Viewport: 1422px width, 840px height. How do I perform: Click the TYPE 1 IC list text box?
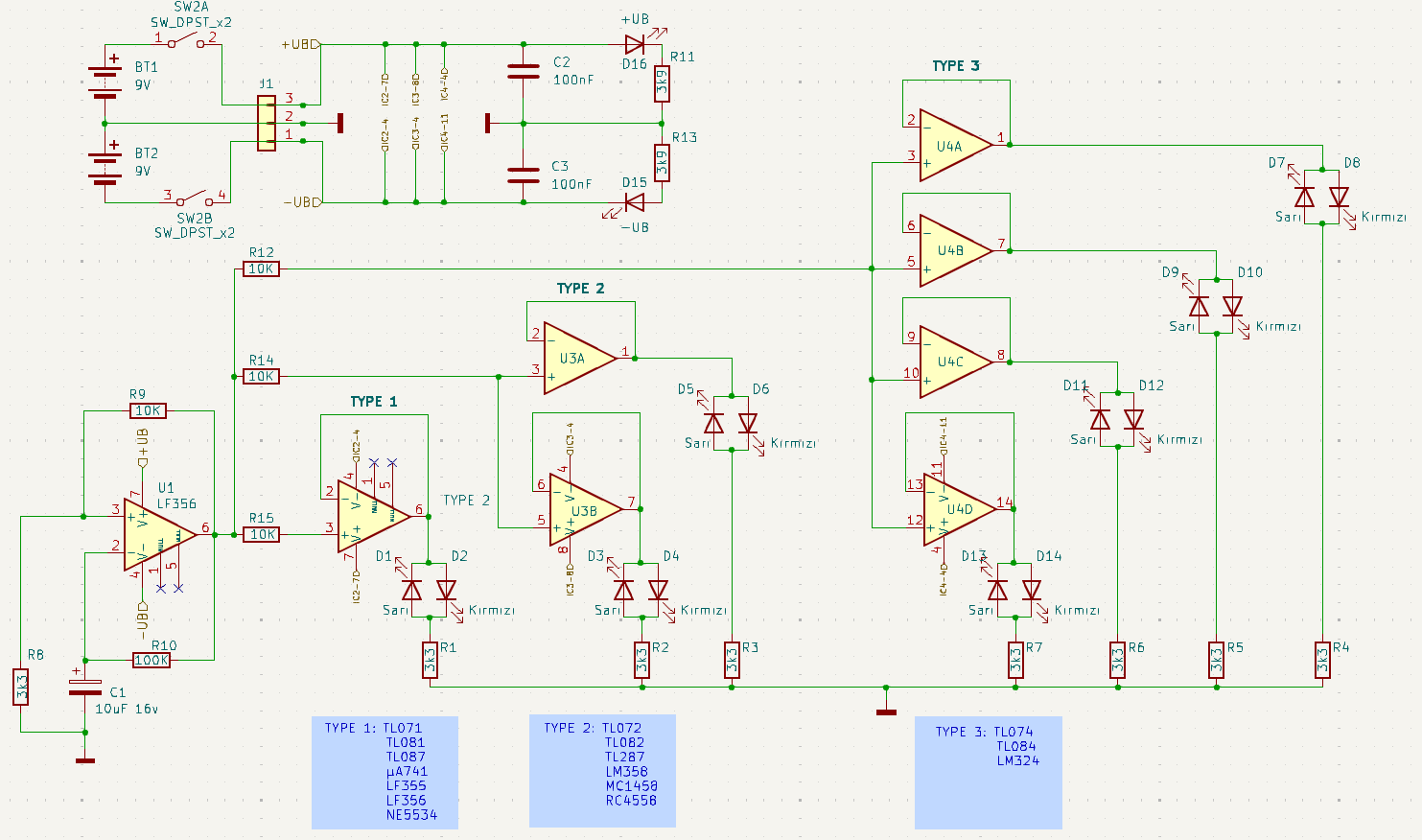385,772
